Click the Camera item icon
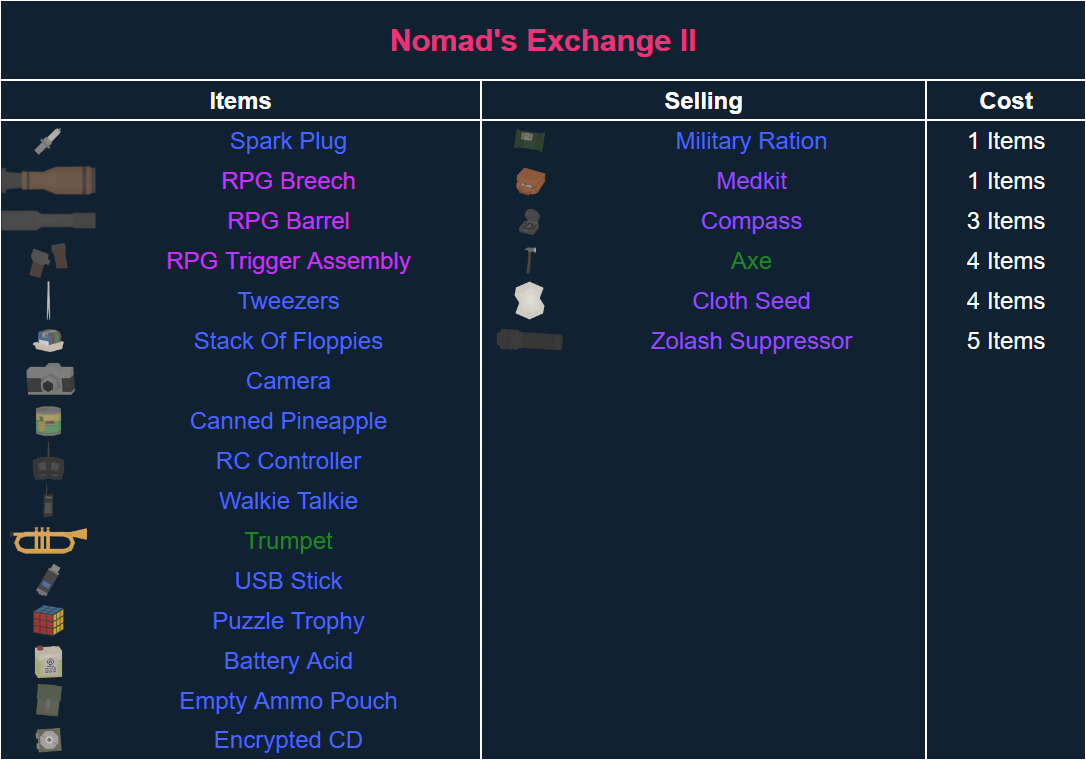Screen dimensions: 1086x760 click(x=49, y=380)
